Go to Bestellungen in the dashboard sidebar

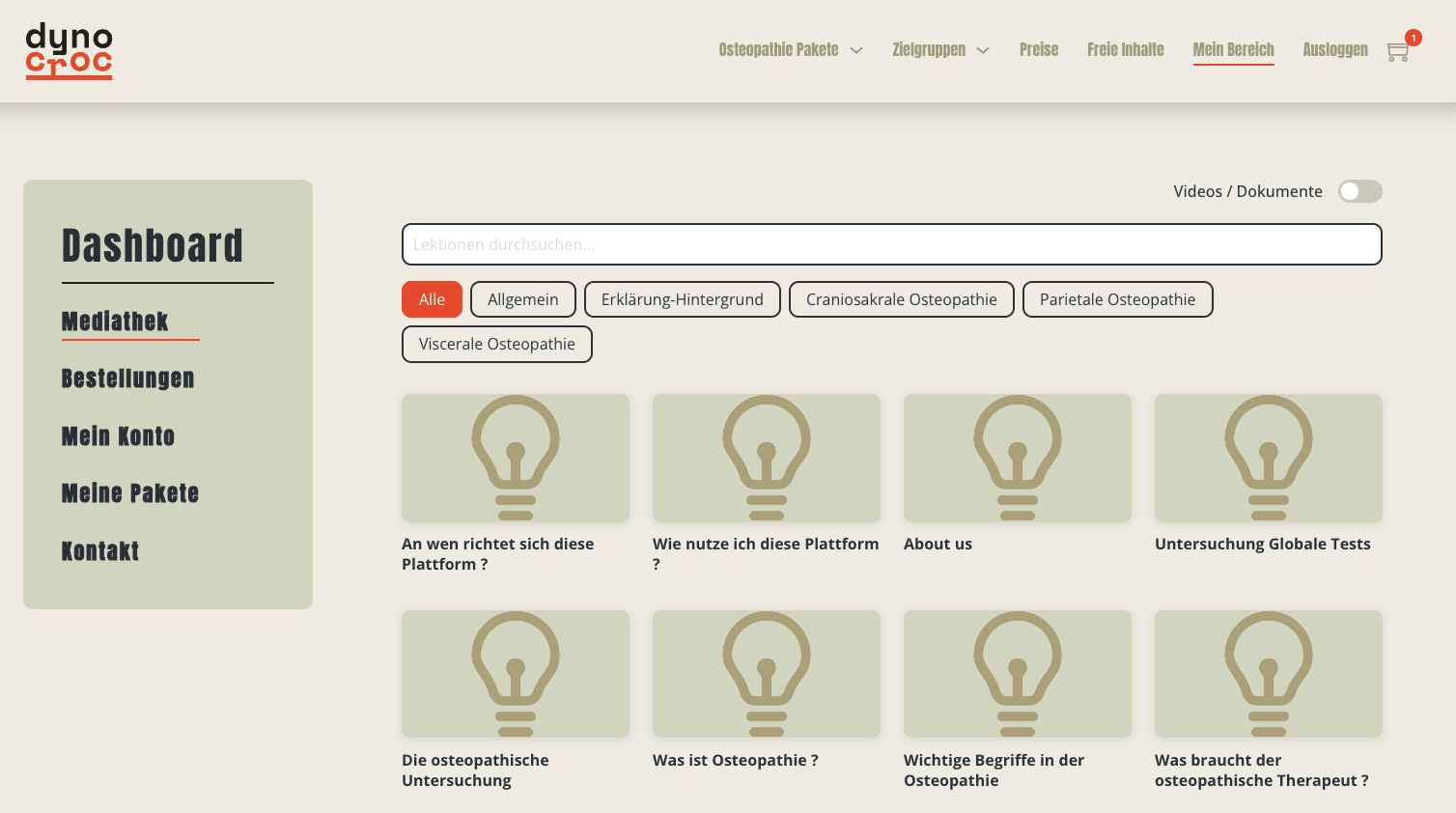[127, 378]
